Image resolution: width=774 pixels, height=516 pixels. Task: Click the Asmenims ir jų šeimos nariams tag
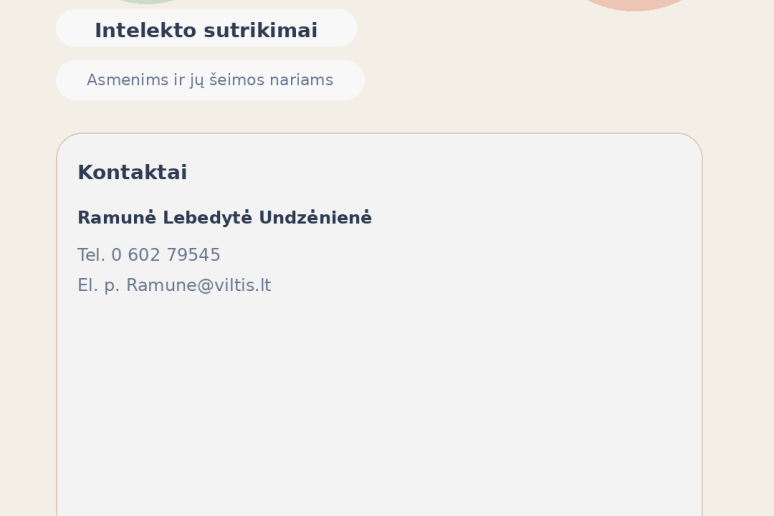(x=210, y=80)
